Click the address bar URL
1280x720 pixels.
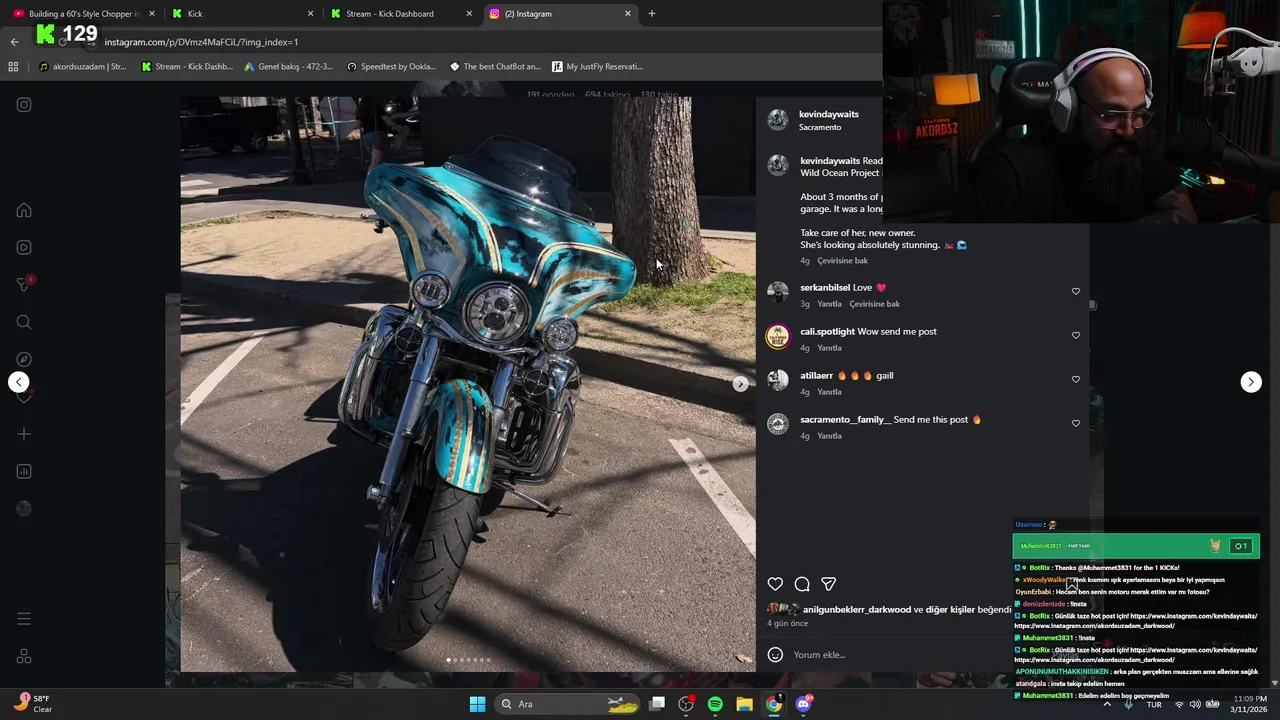(201, 42)
